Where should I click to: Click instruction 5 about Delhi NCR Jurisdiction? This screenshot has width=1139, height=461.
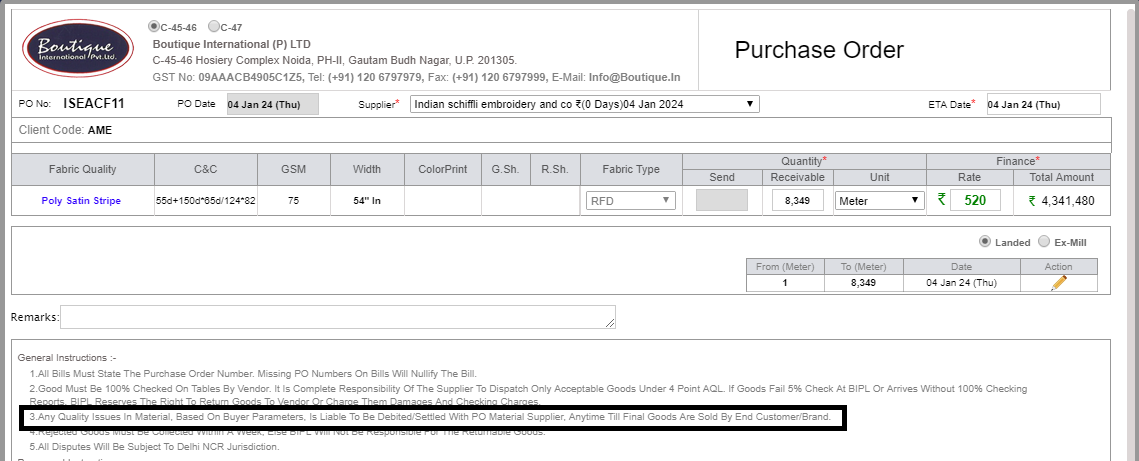click(154, 446)
